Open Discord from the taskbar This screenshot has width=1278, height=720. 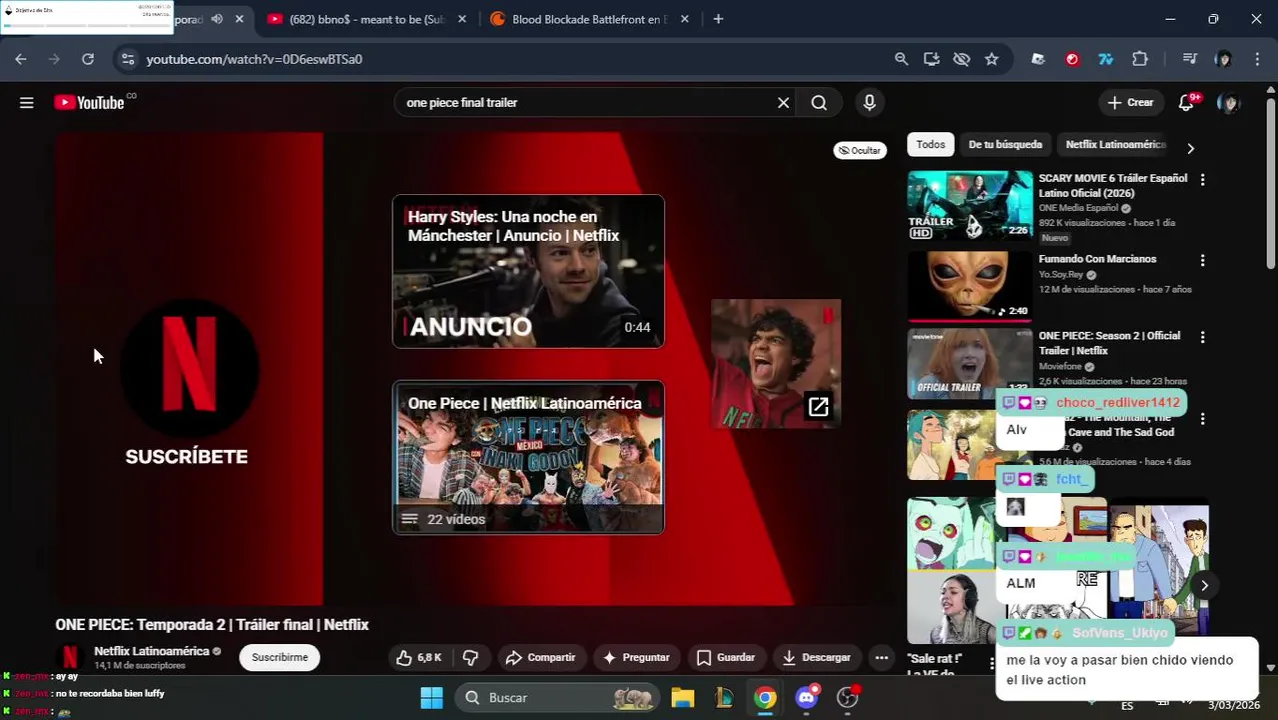tap(807, 697)
